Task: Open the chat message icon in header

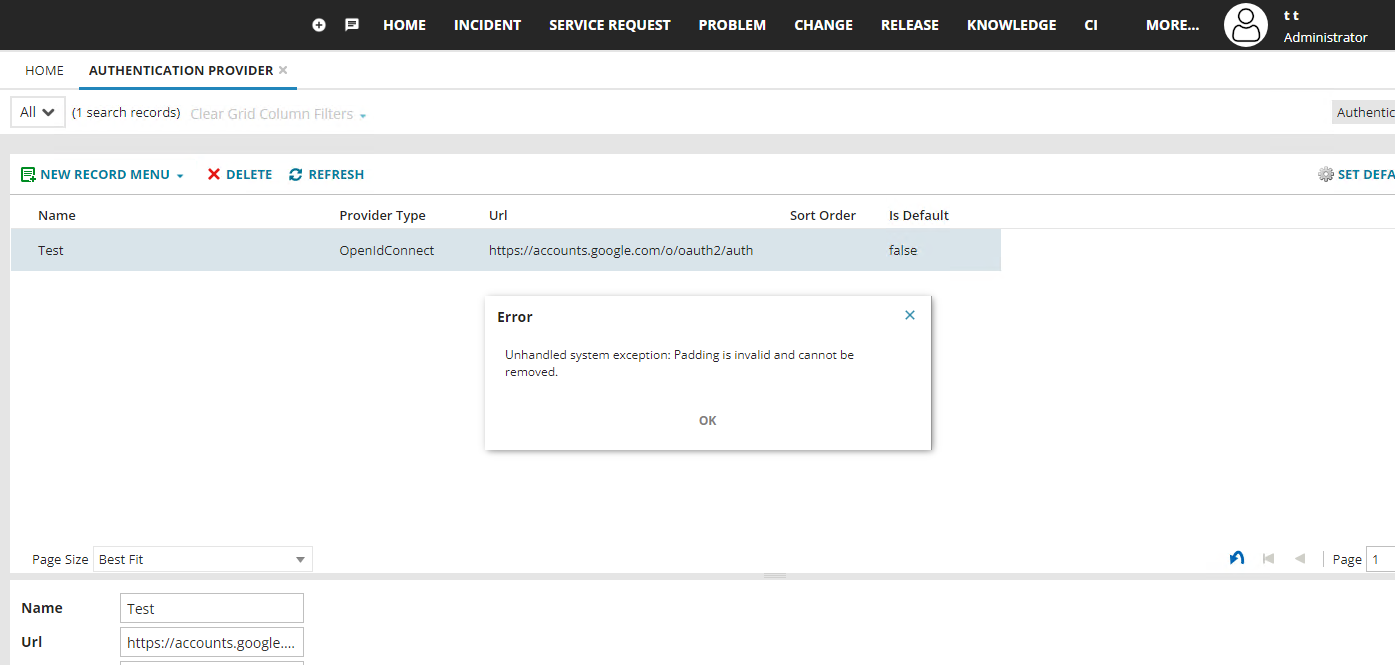Action: pos(352,25)
